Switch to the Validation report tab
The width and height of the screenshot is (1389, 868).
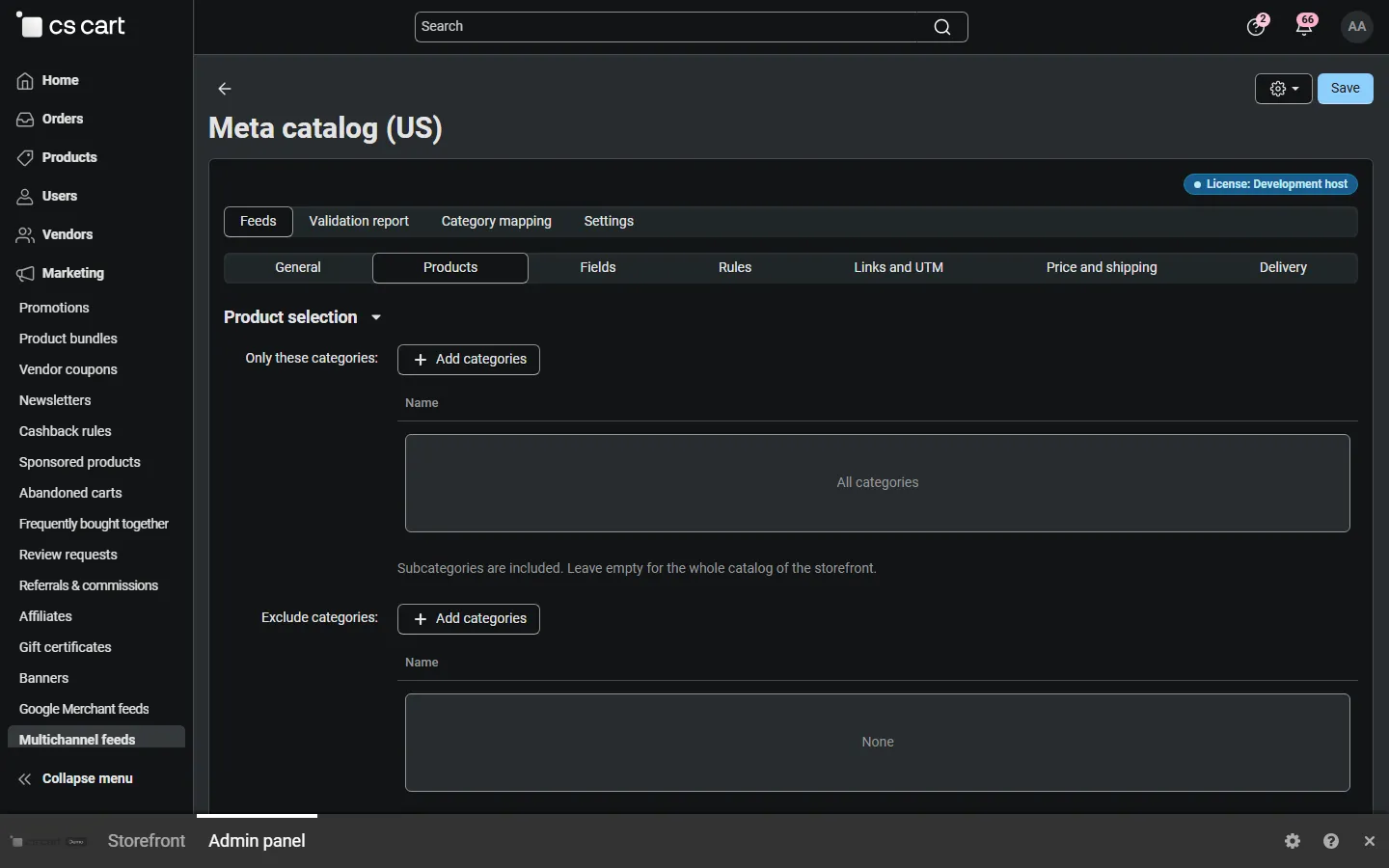click(x=359, y=222)
